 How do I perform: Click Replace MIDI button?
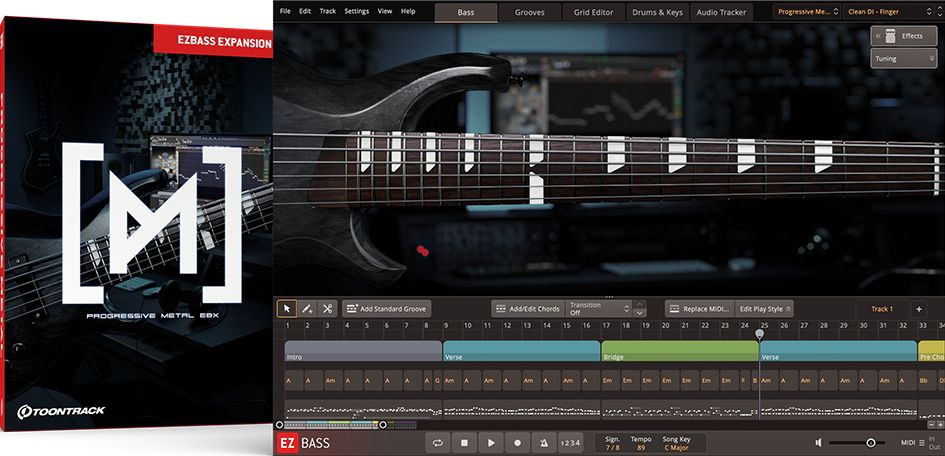click(700, 308)
